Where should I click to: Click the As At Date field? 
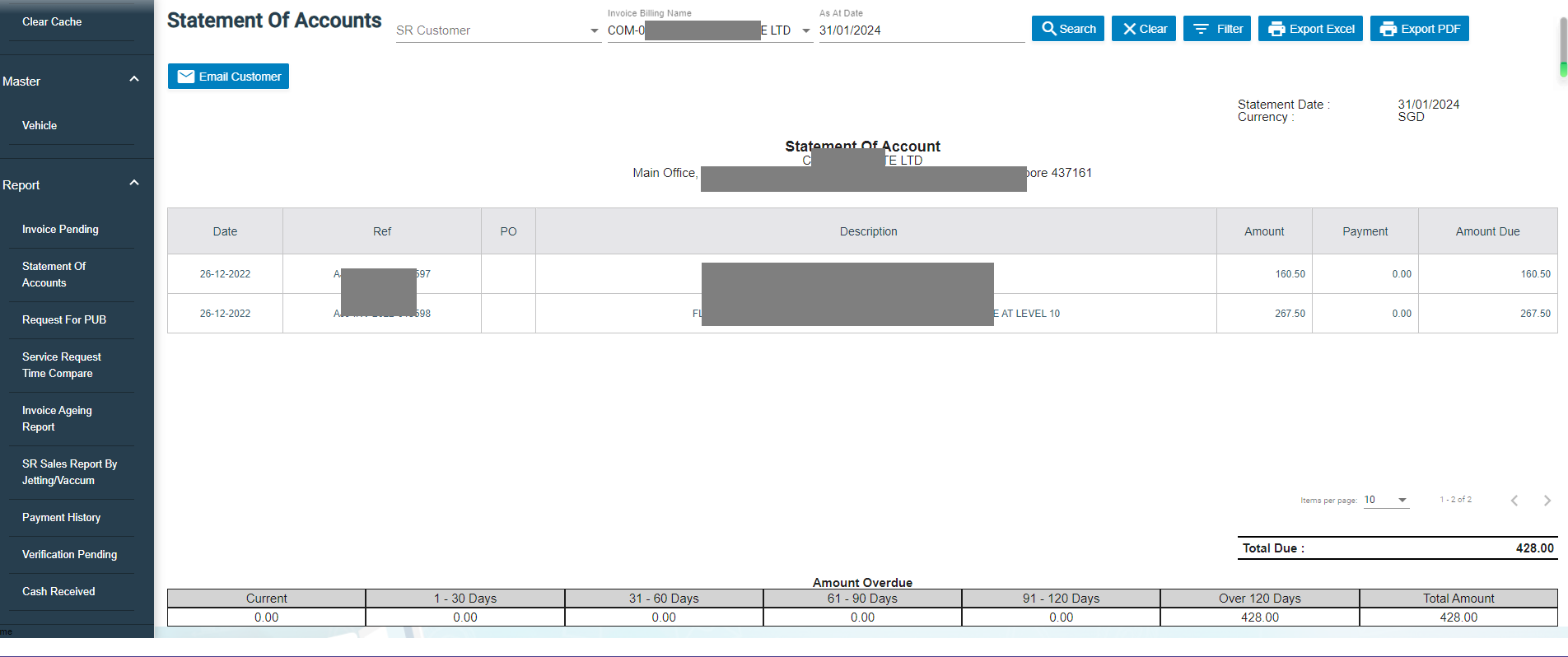pos(920,30)
